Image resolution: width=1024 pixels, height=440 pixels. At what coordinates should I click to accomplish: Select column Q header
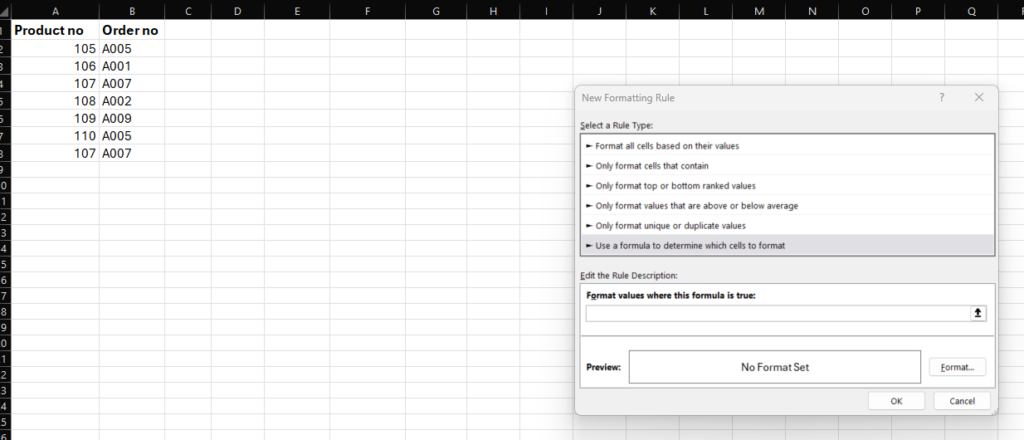point(971,10)
